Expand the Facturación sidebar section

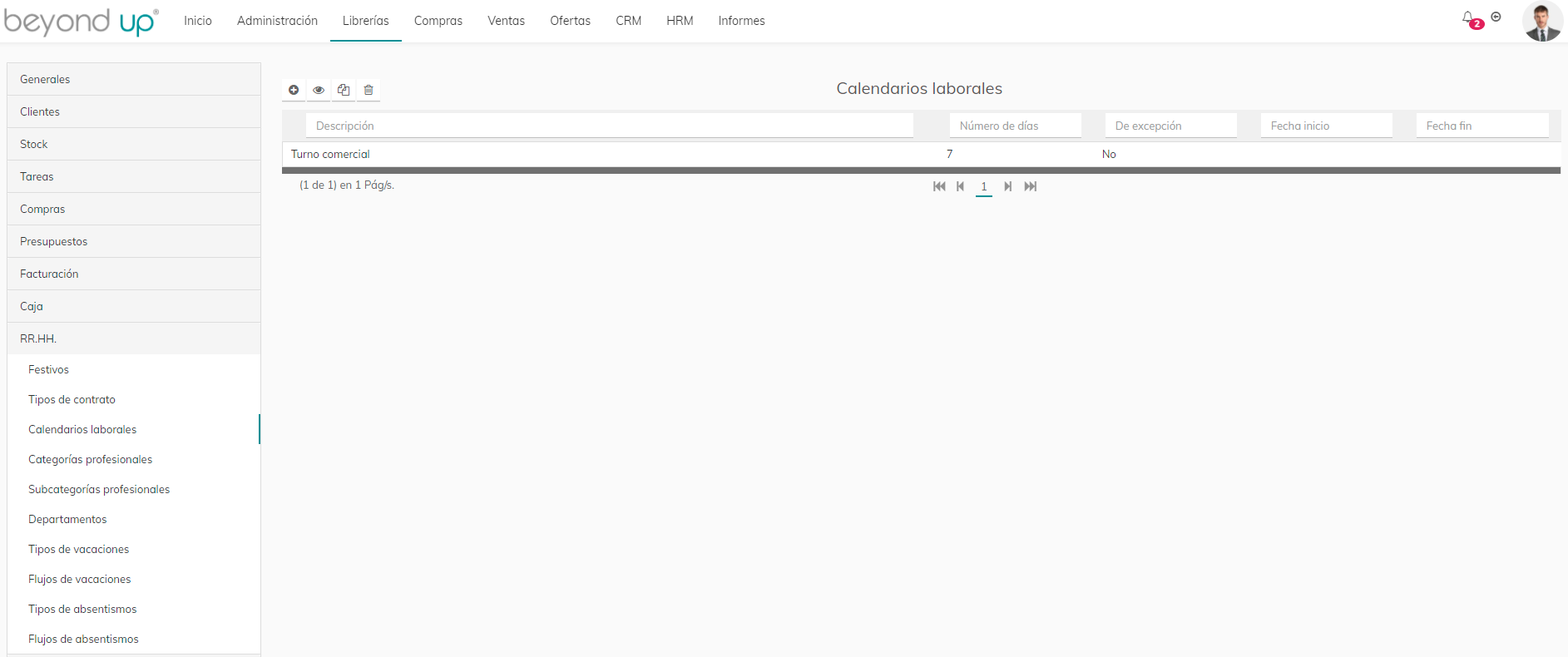coord(134,274)
